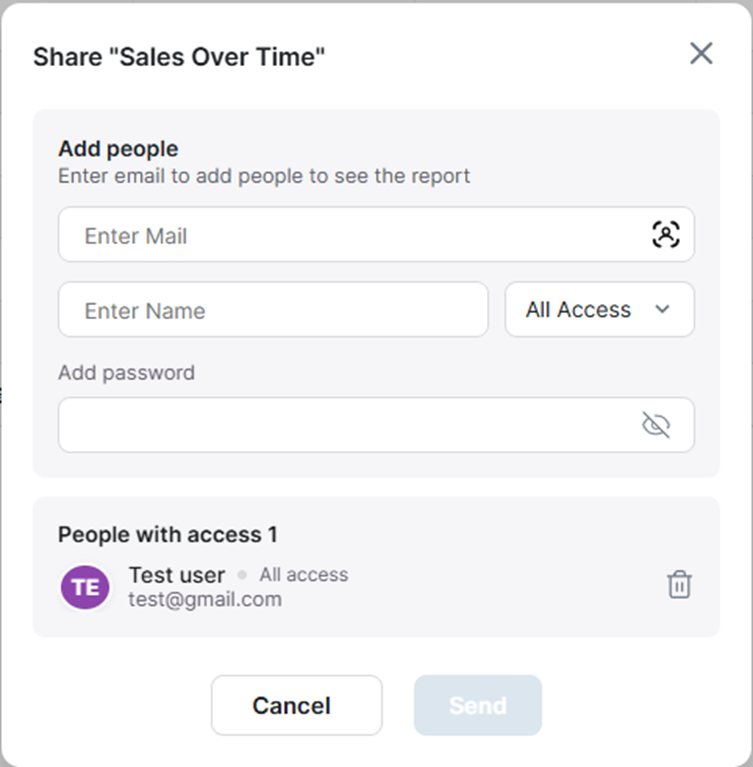Click the purple TE avatar

coord(85,587)
